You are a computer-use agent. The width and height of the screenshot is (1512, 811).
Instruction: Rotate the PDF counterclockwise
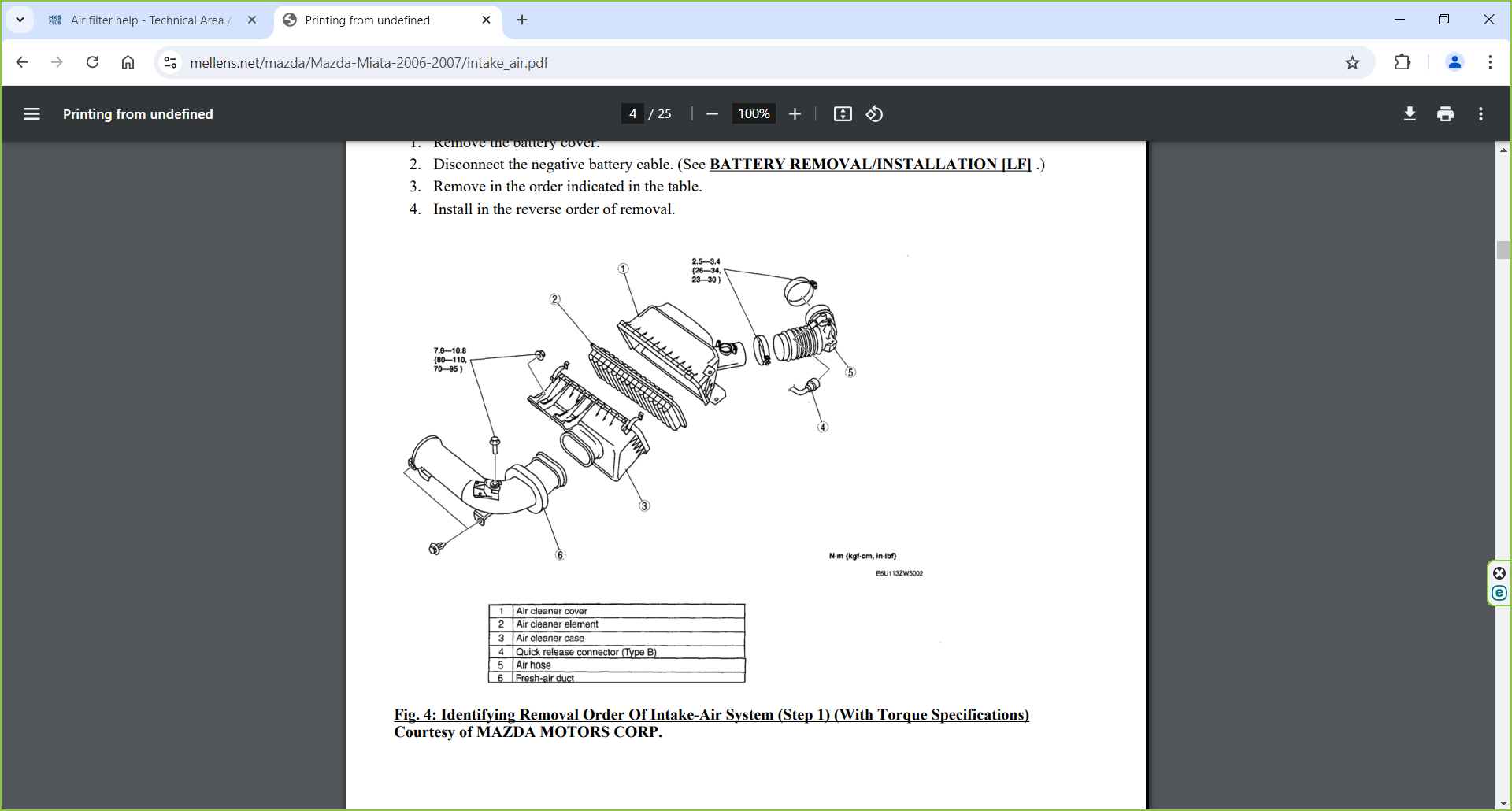[x=874, y=114]
